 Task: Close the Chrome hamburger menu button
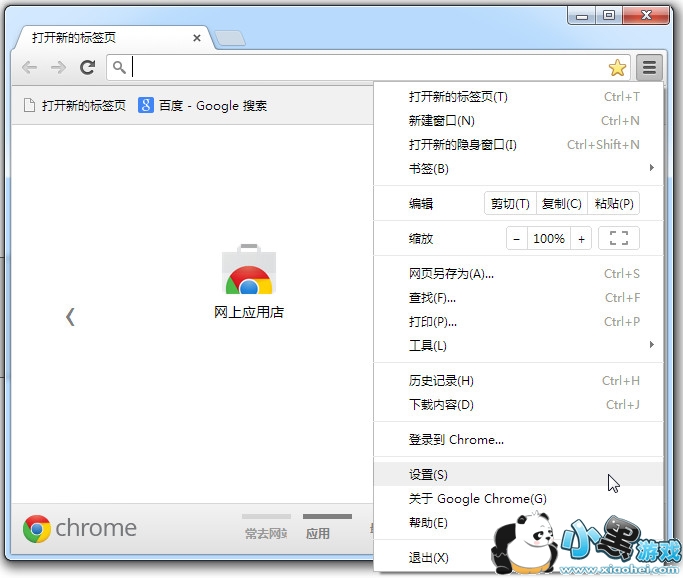point(649,67)
